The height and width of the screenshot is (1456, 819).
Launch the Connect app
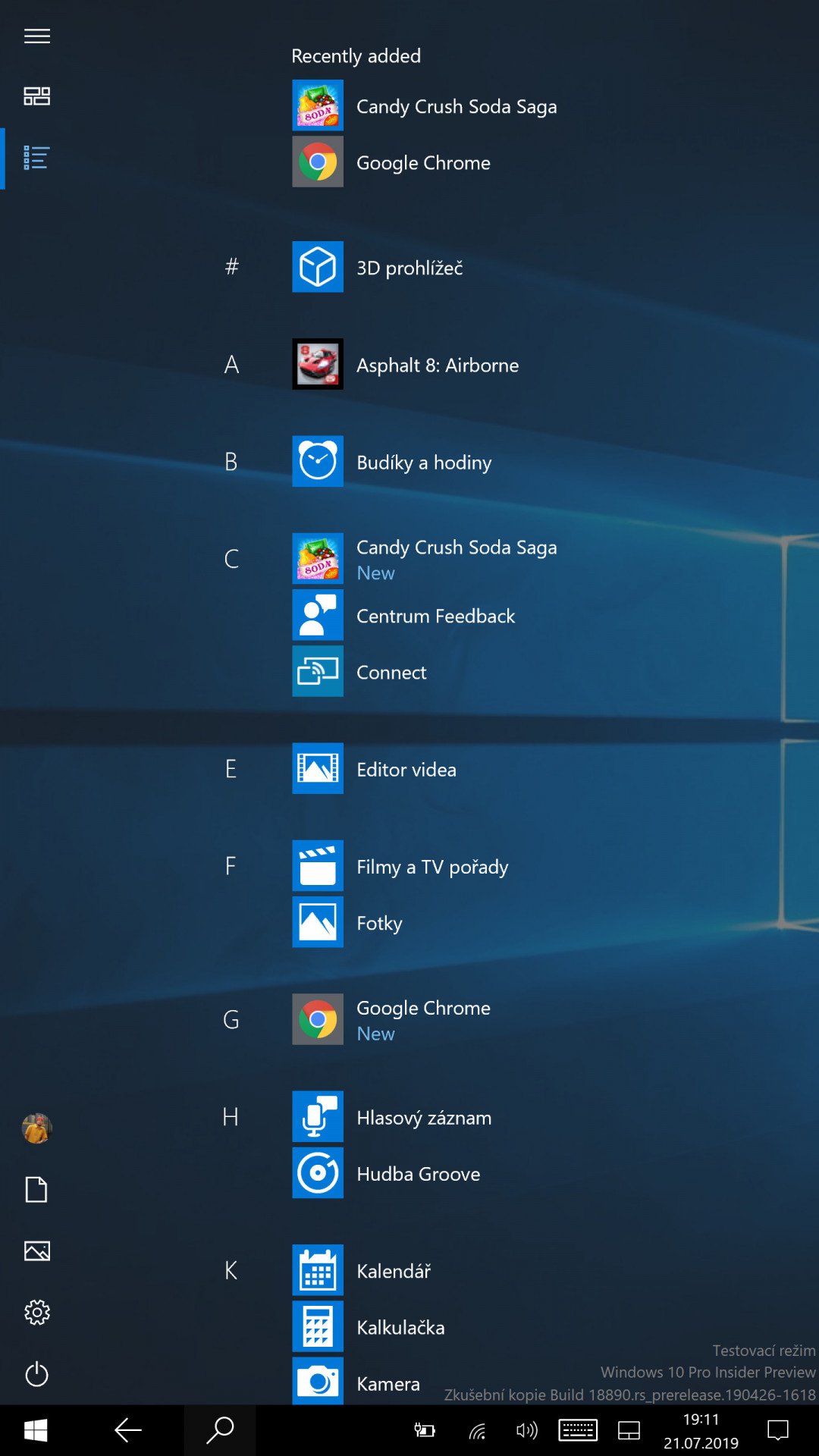click(359, 671)
